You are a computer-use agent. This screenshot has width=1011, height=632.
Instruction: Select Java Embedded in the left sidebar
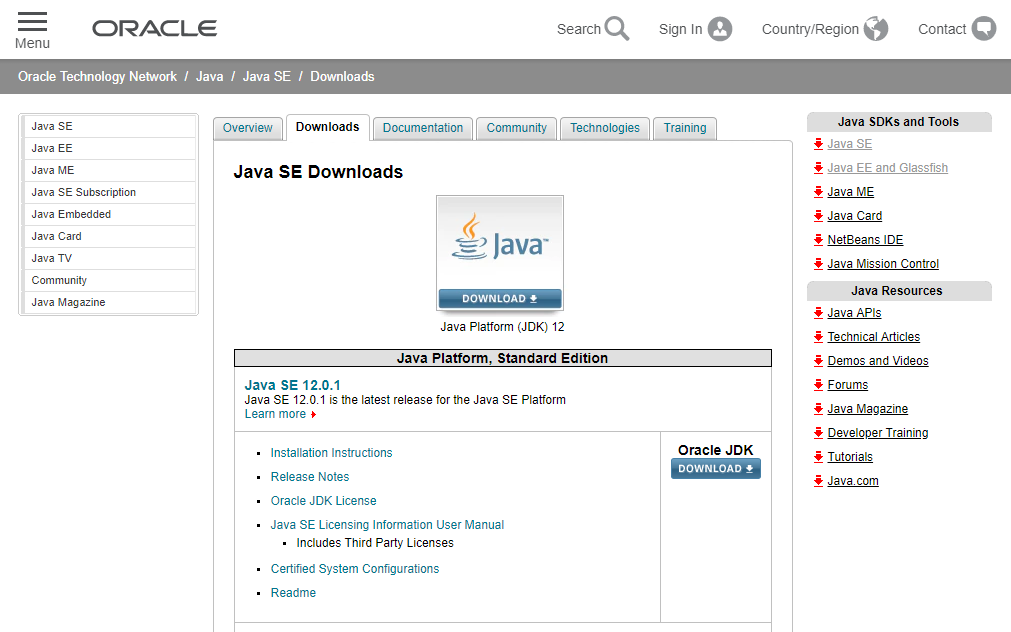[x=70, y=214]
